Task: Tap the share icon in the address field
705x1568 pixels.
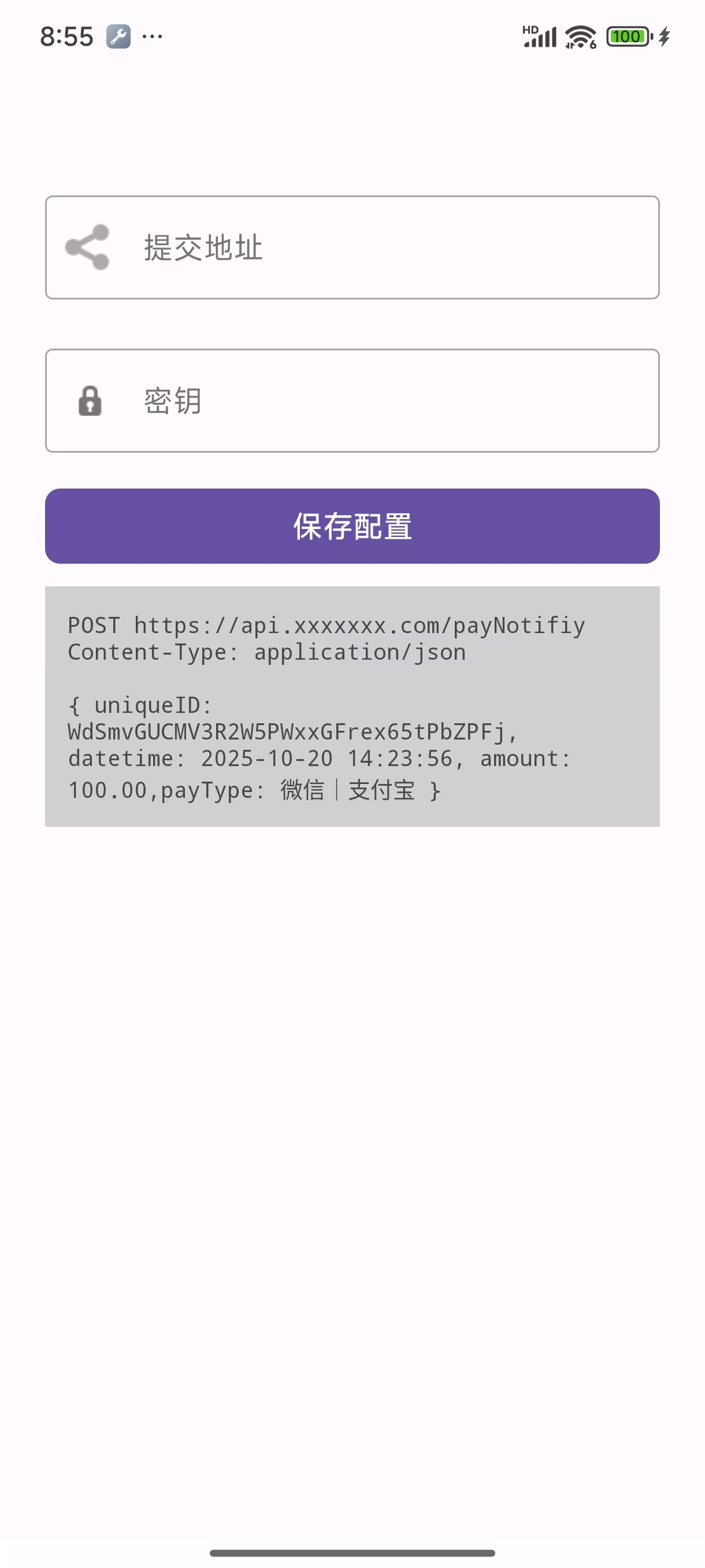Action: tap(87, 247)
